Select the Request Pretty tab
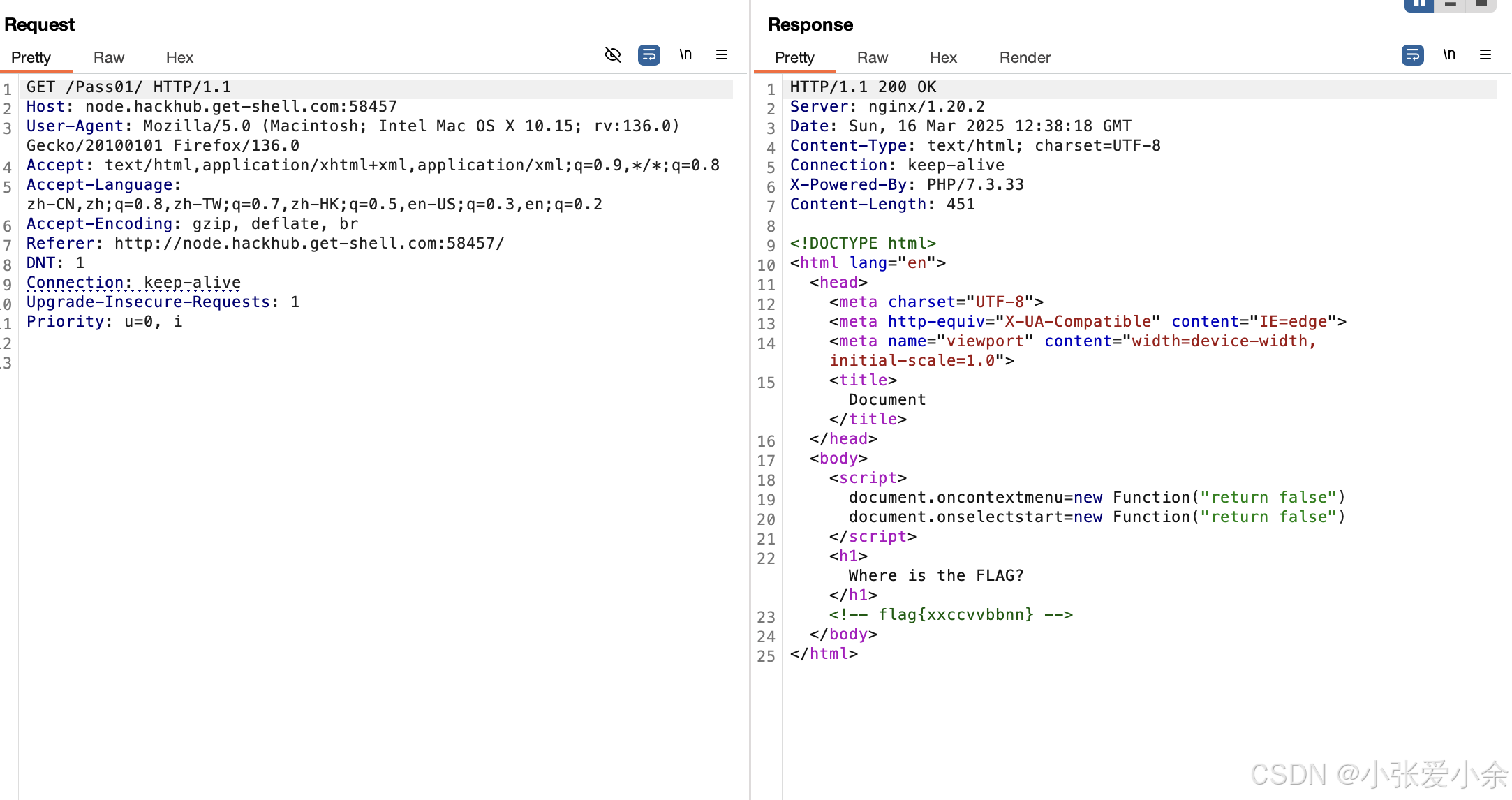The width and height of the screenshot is (1512, 800). pyautogui.click(x=31, y=57)
